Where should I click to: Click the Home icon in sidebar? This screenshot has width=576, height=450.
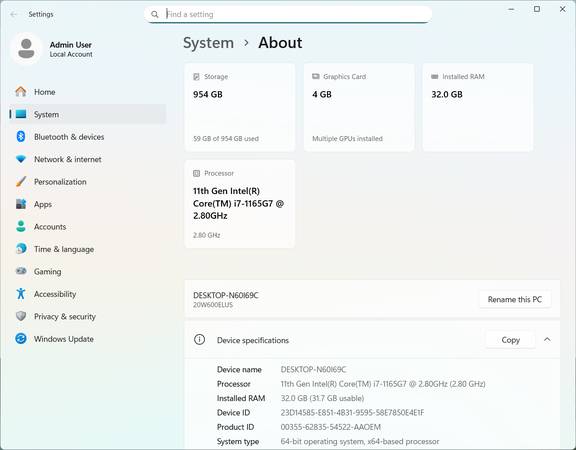coord(21,91)
